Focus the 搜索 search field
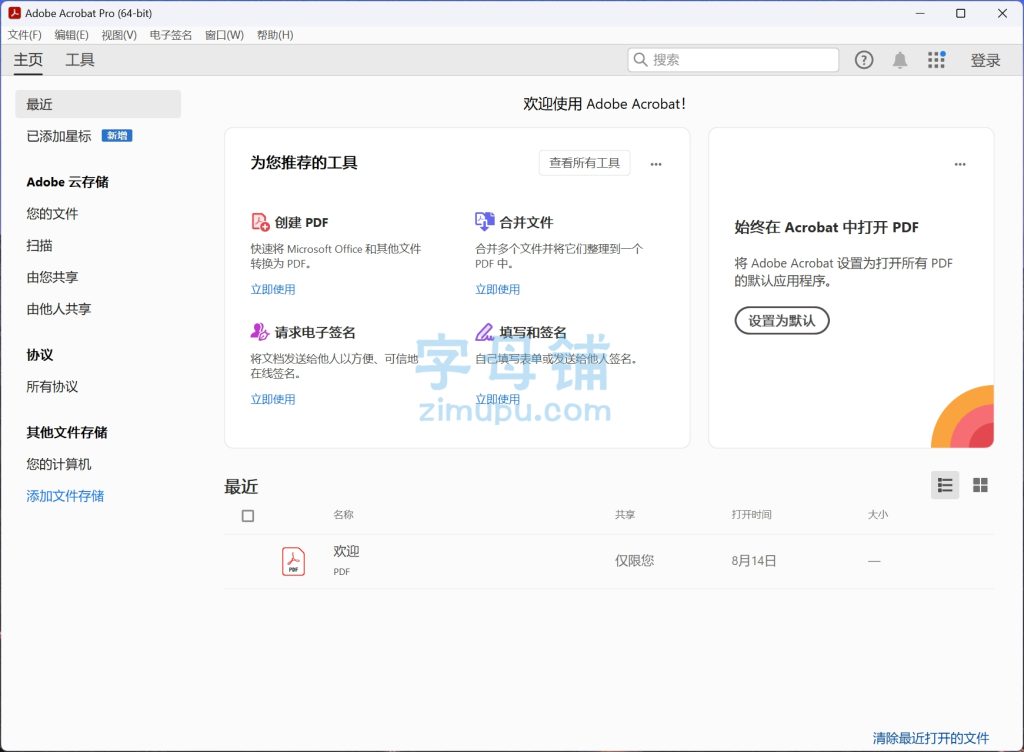 tap(733, 60)
